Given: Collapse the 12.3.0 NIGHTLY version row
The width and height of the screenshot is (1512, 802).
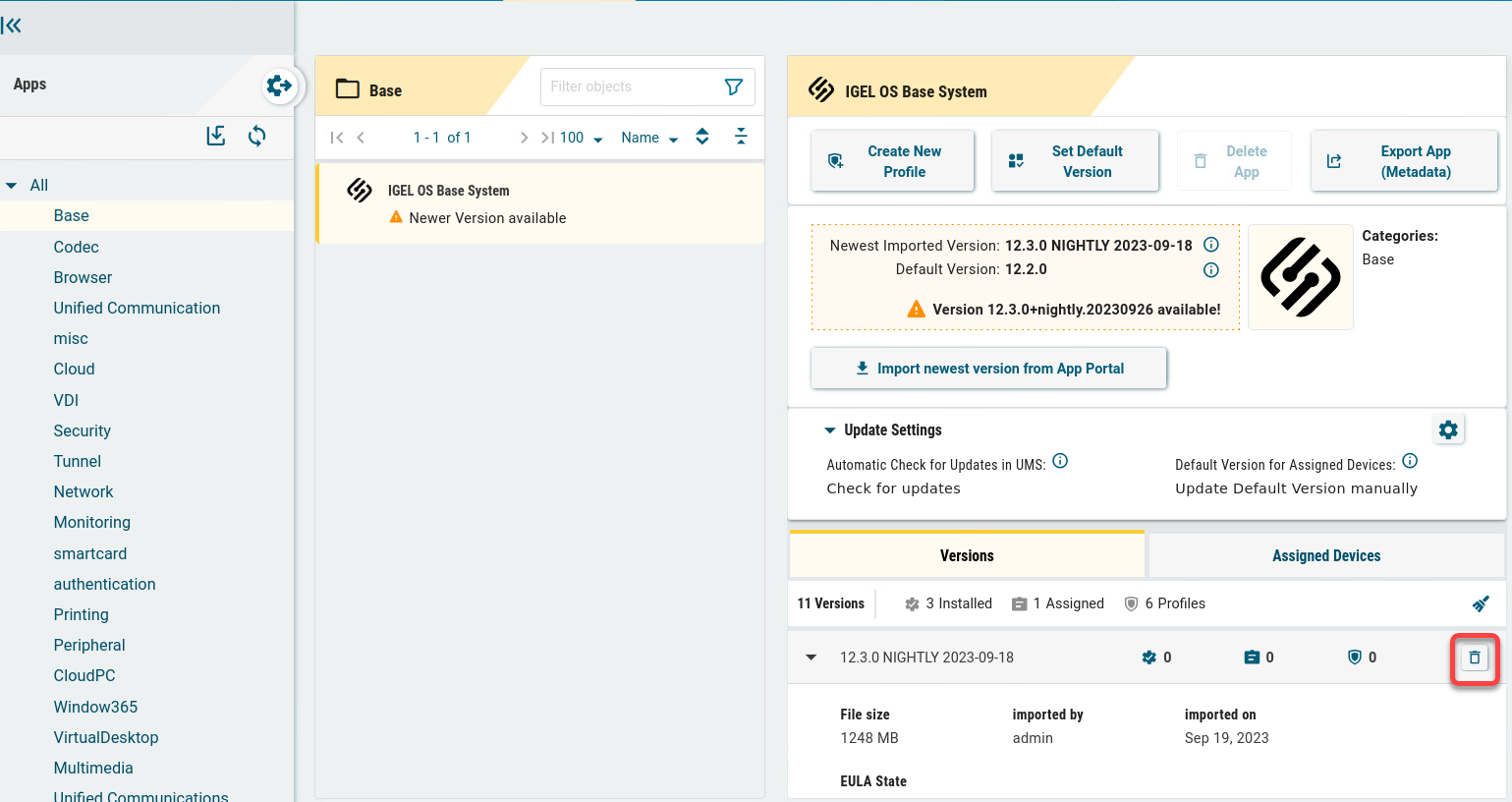Looking at the screenshot, I should (x=812, y=658).
